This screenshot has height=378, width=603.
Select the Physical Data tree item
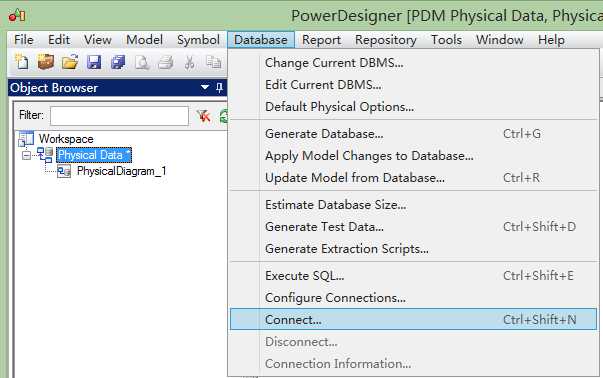click(x=94, y=155)
